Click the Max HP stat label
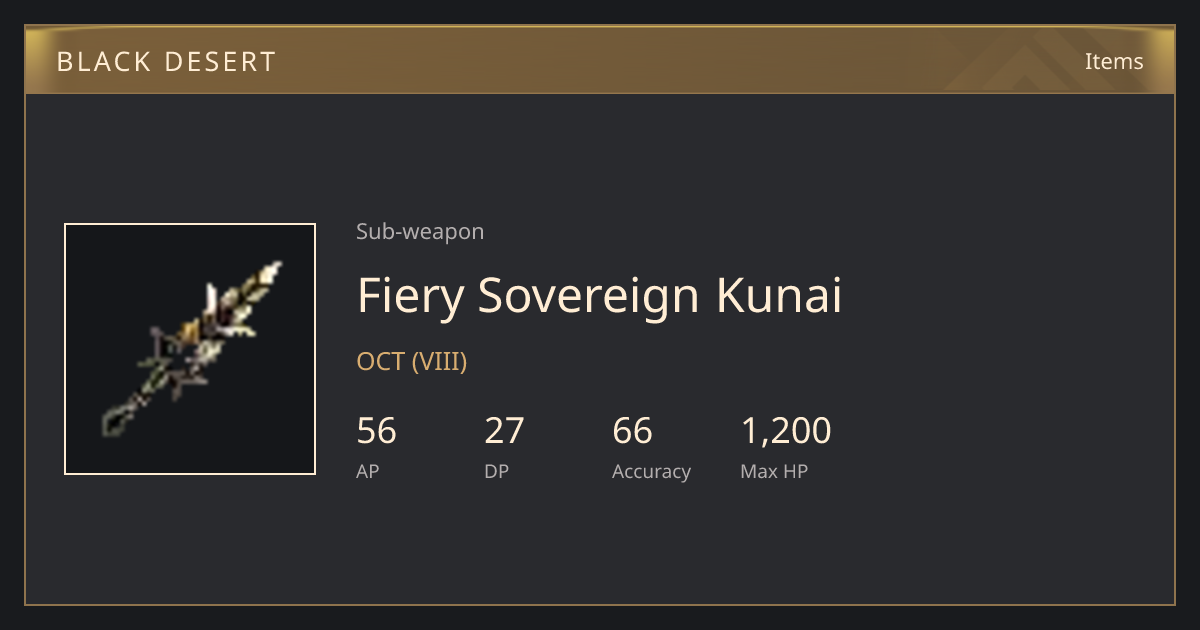Screen dimensions: 1200x630 tap(774, 472)
